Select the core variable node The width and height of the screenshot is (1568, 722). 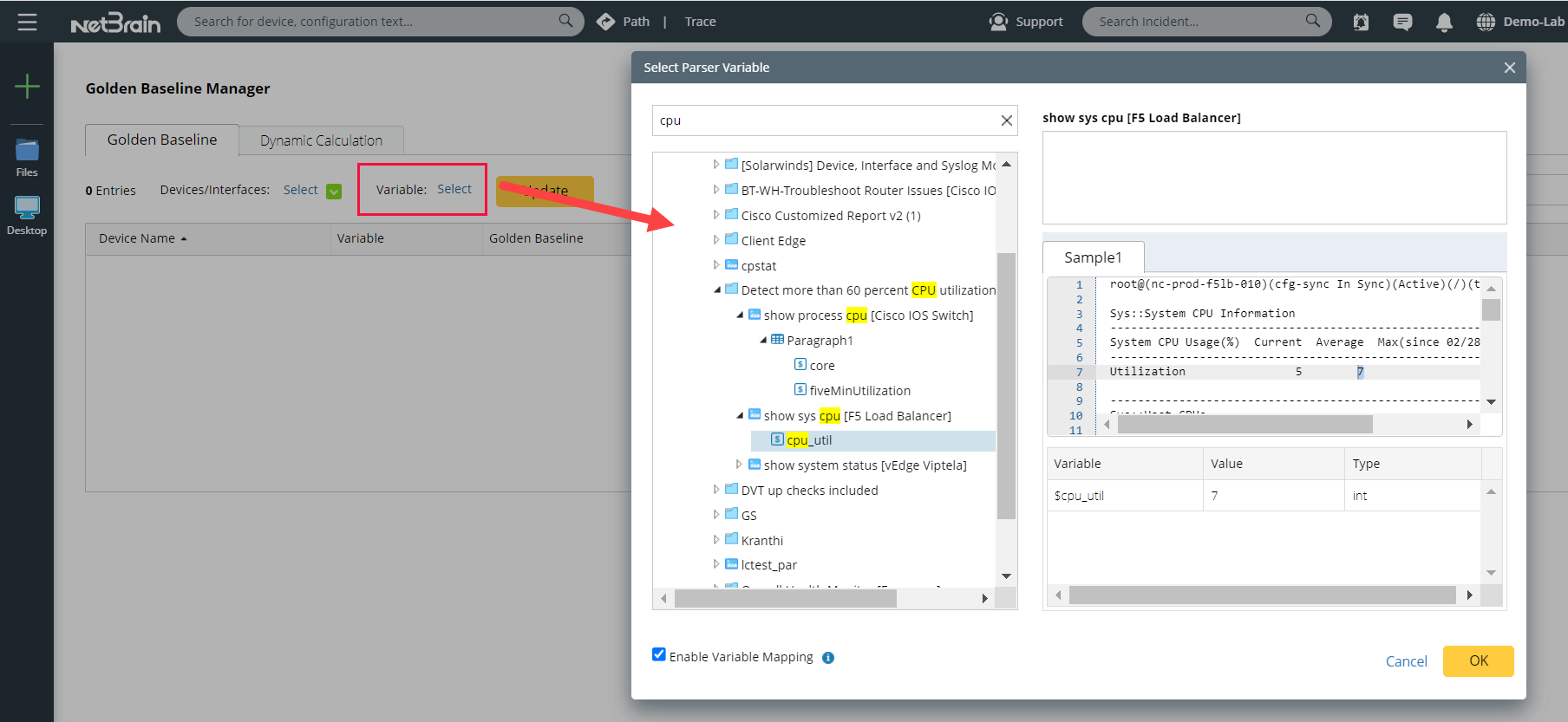(x=814, y=366)
